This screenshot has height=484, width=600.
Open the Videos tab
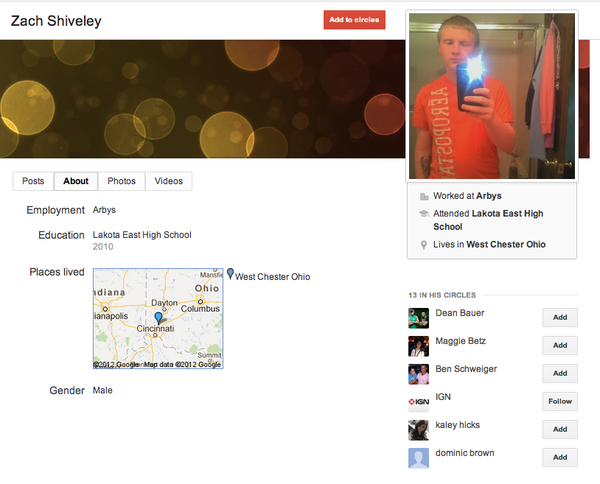(x=168, y=181)
